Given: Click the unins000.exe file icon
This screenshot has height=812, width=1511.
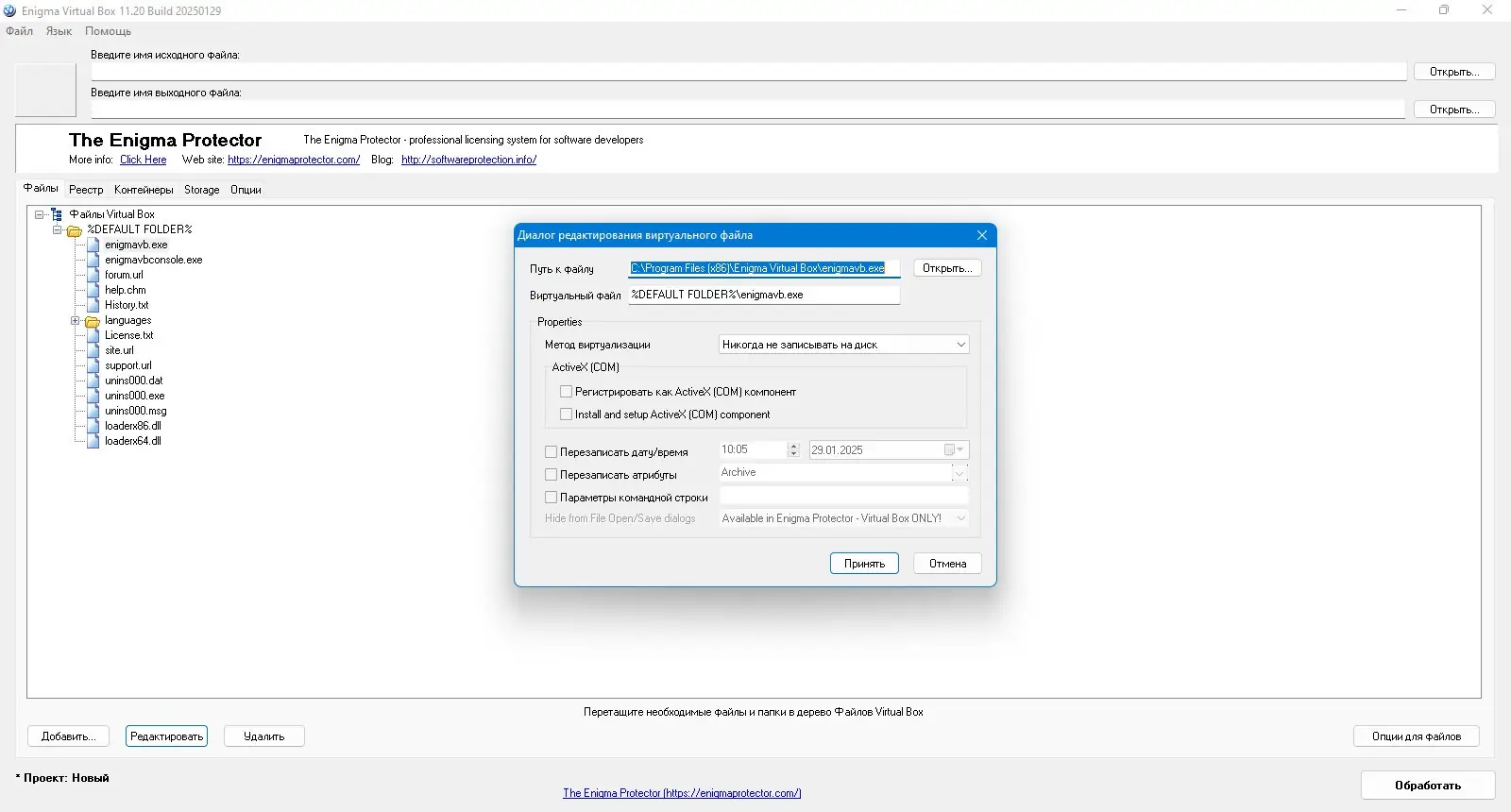Looking at the screenshot, I should (x=93, y=396).
